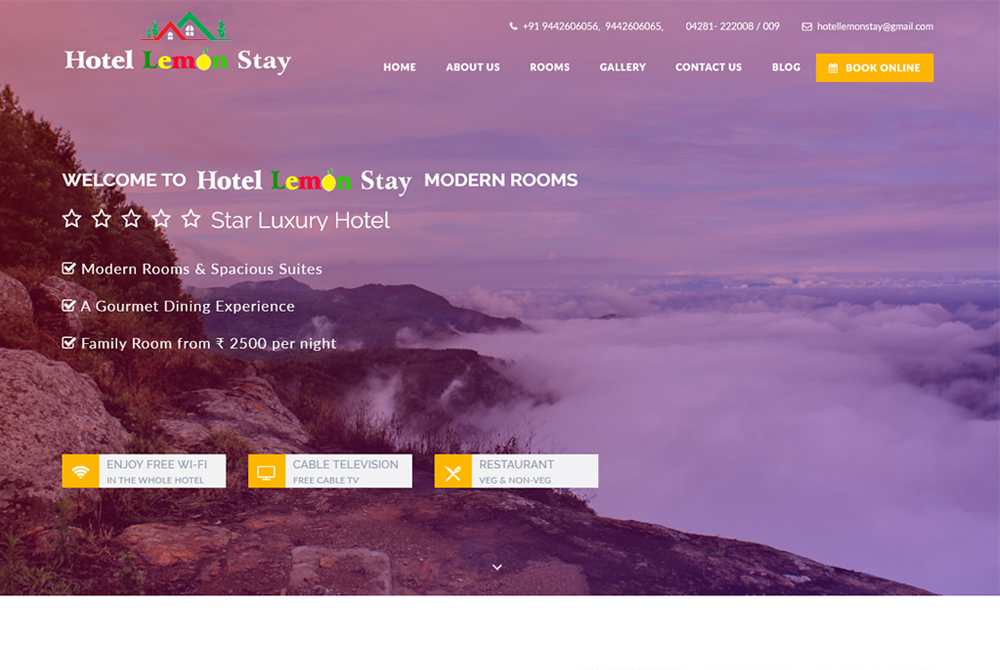Click the Gourmet Dining Experience checkmark

pos(68,305)
